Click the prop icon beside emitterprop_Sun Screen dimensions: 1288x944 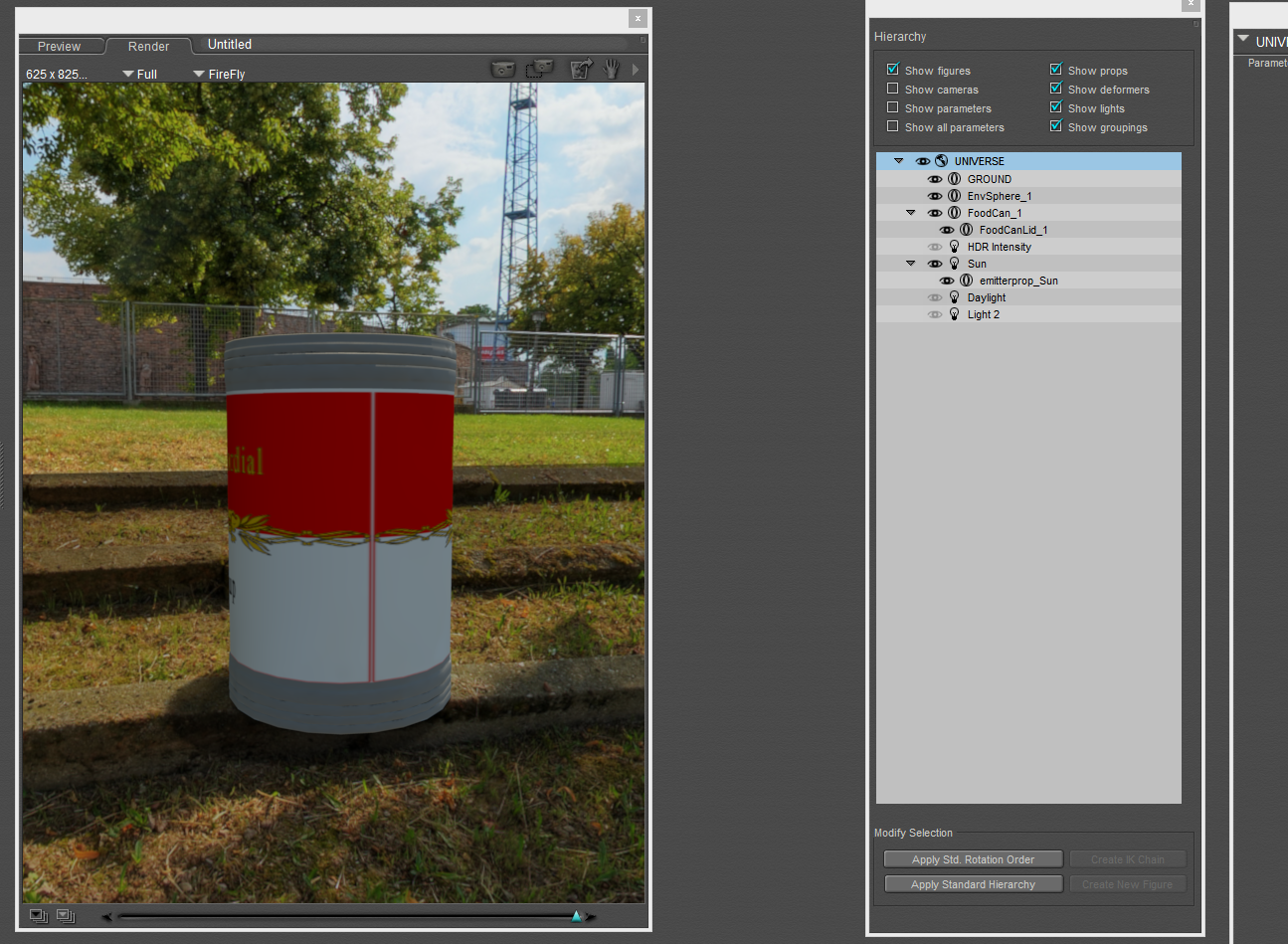click(x=966, y=281)
